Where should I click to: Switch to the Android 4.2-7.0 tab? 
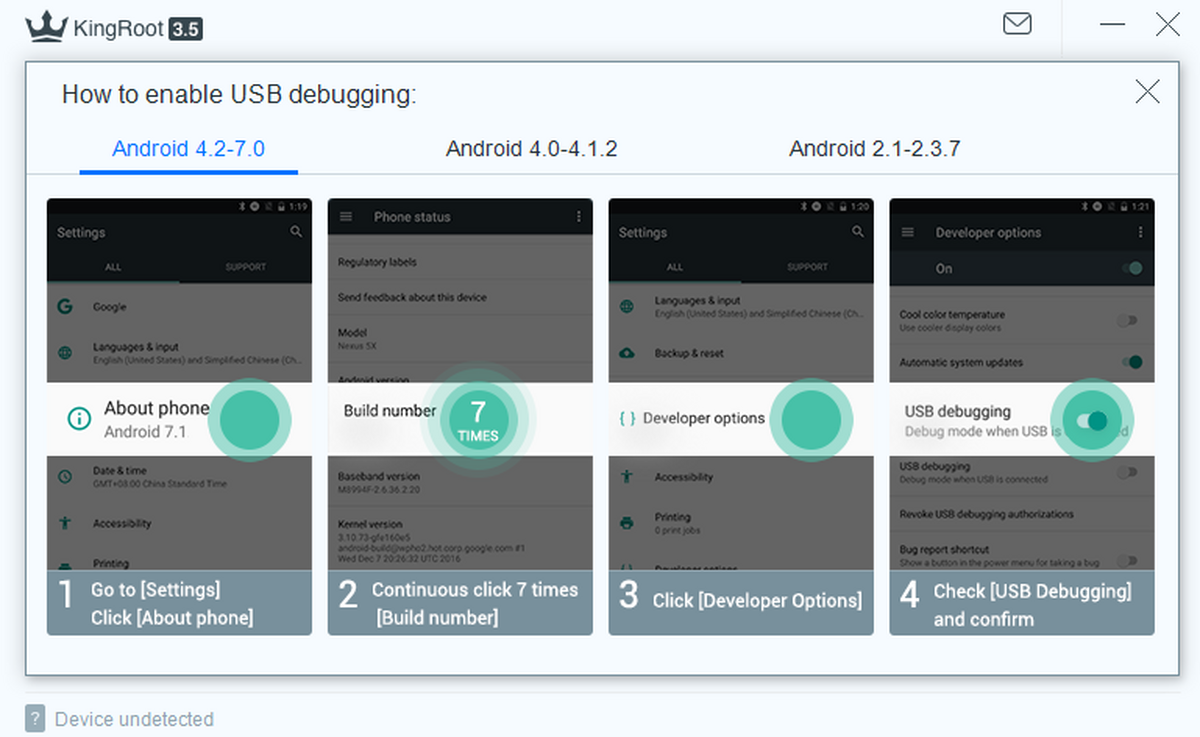click(188, 149)
